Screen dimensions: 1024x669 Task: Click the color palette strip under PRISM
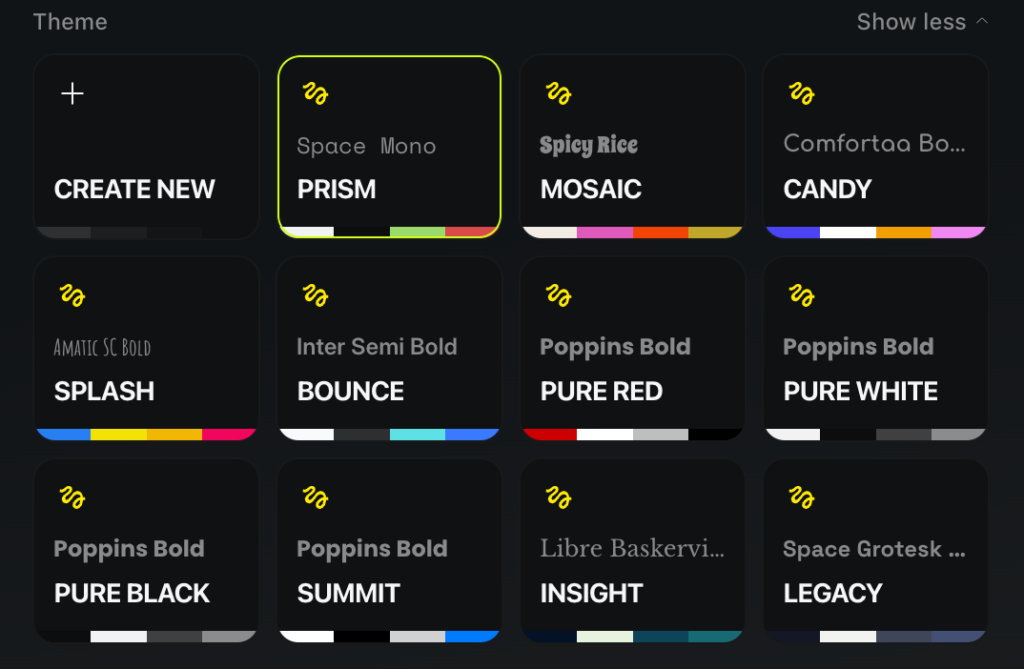[x=389, y=233]
